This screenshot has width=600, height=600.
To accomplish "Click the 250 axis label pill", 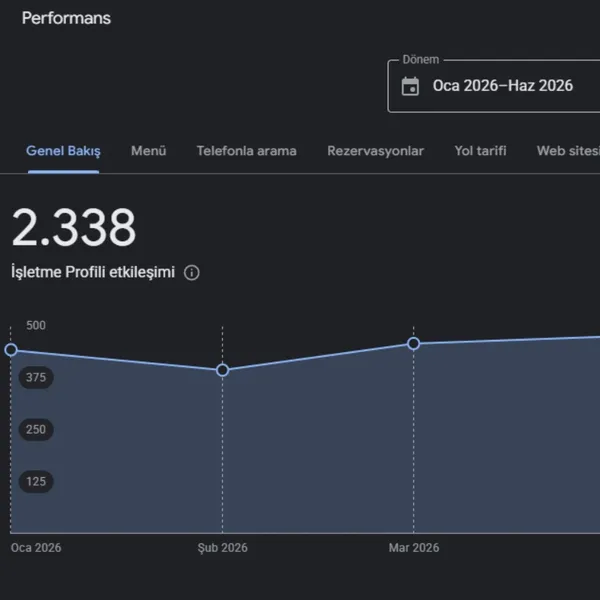I will click(x=36, y=429).
